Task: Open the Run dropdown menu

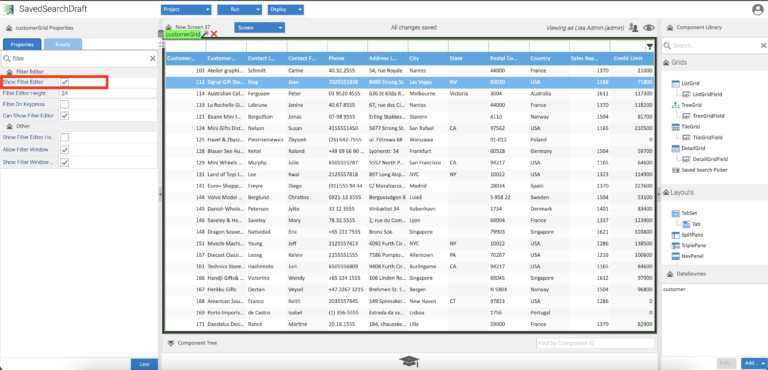Action: click(x=240, y=10)
